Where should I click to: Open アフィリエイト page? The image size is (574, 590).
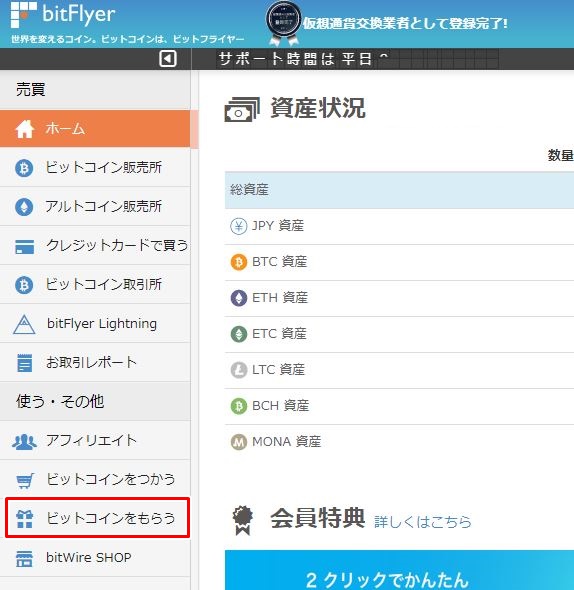95,440
